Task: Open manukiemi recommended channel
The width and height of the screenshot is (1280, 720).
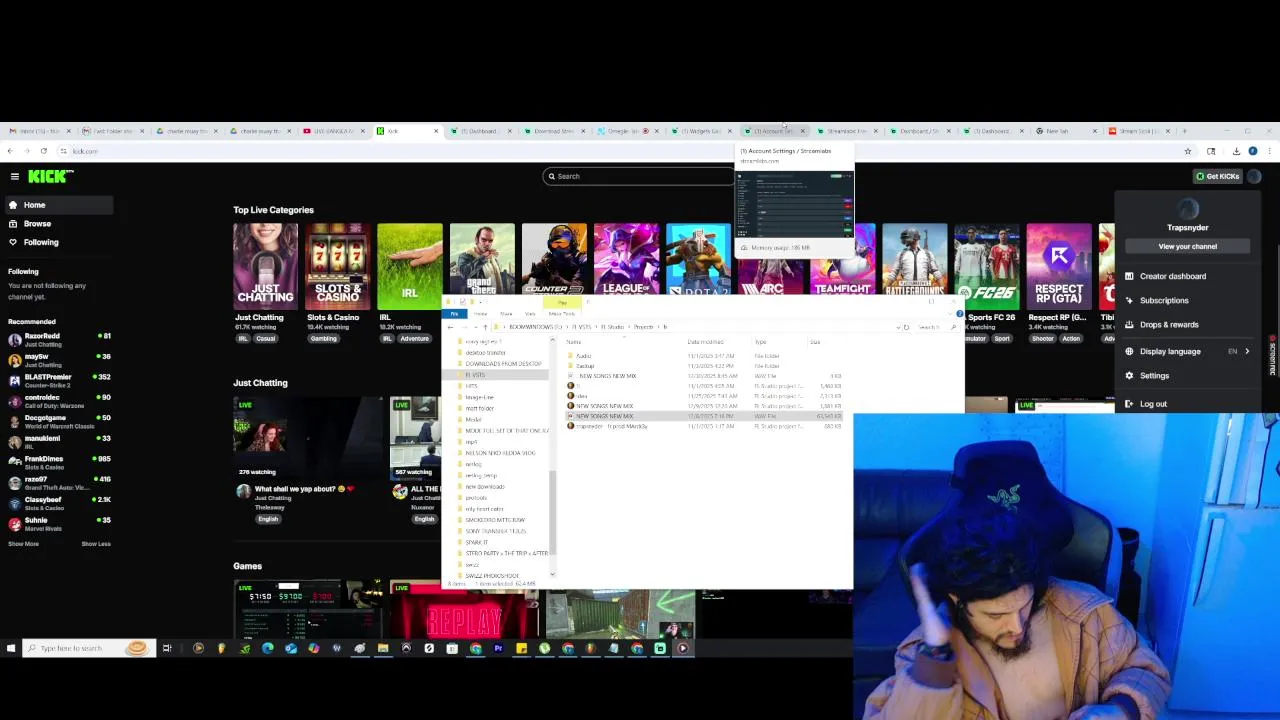Action: point(60,442)
